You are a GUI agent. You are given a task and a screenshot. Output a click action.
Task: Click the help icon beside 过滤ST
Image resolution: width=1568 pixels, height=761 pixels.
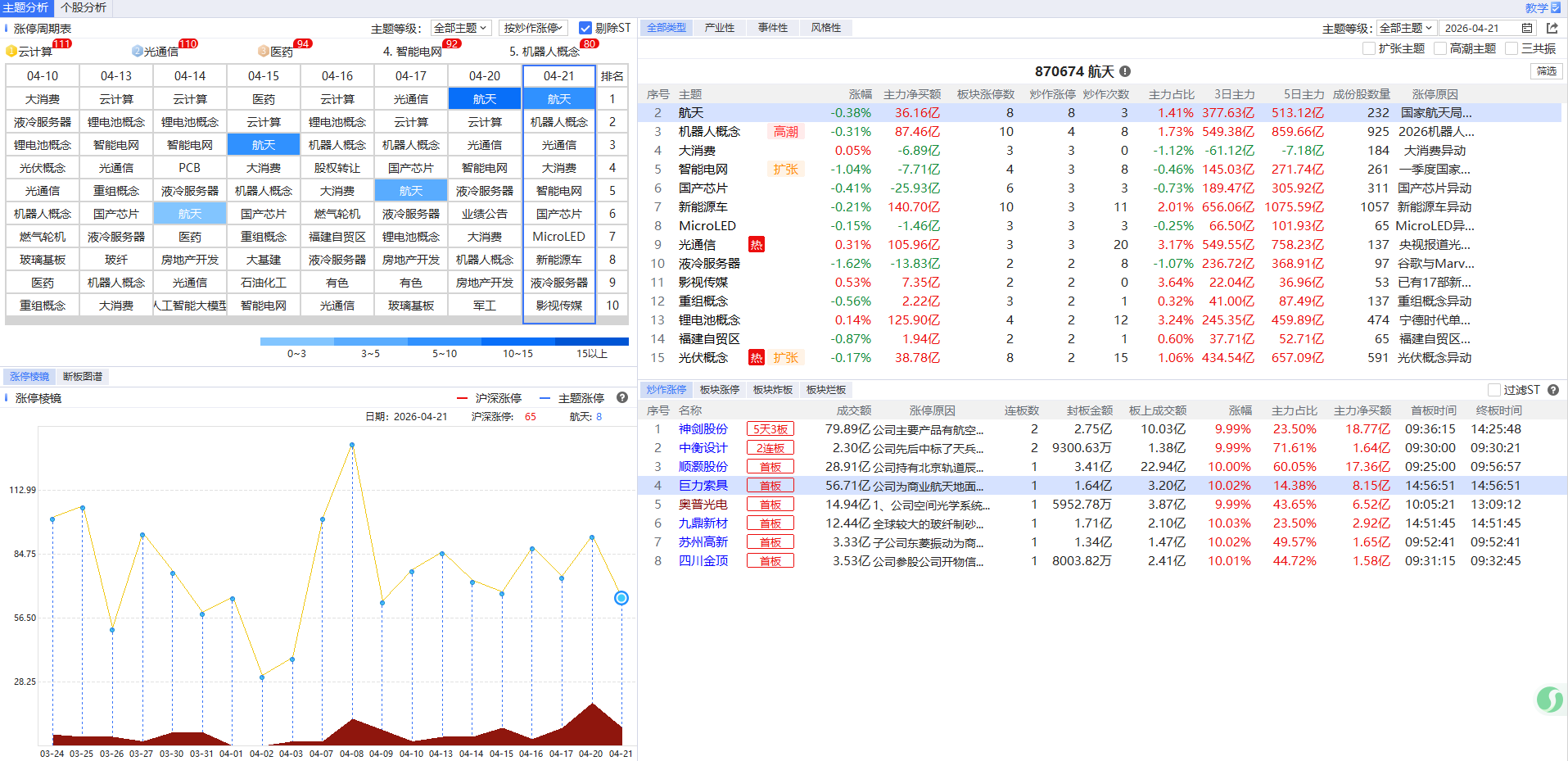[1553, 390]
